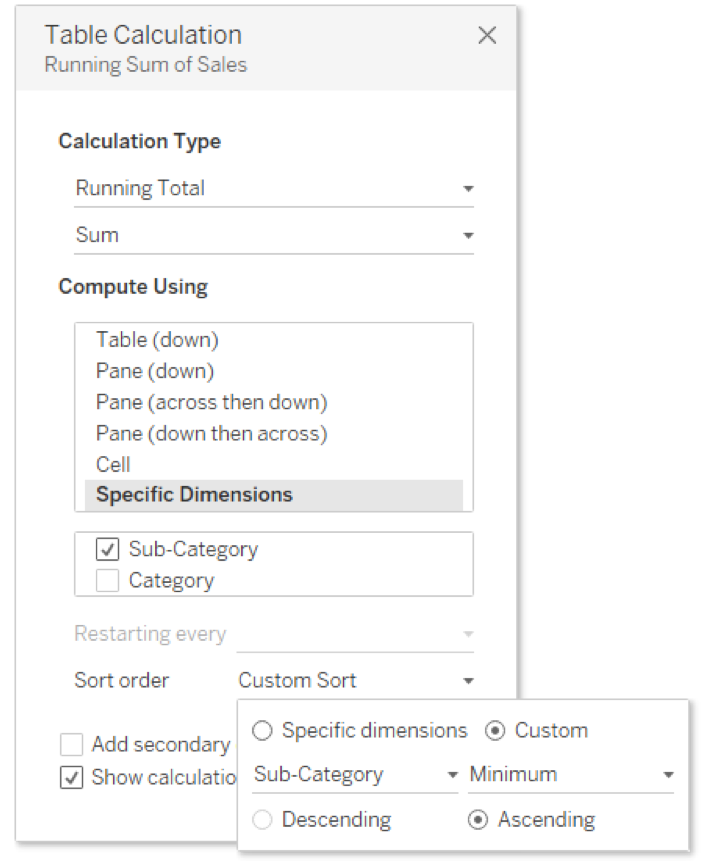Uncheck Show calculation assistance
Image resolution: width=702 pixels, height=861 pixels.
tap(73, 778)
